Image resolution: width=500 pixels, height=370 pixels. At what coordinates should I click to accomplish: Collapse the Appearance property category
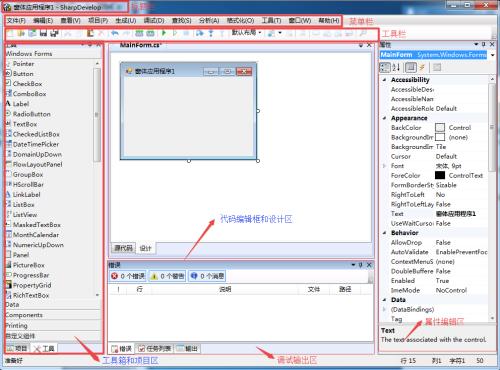(x=385, y=118)
